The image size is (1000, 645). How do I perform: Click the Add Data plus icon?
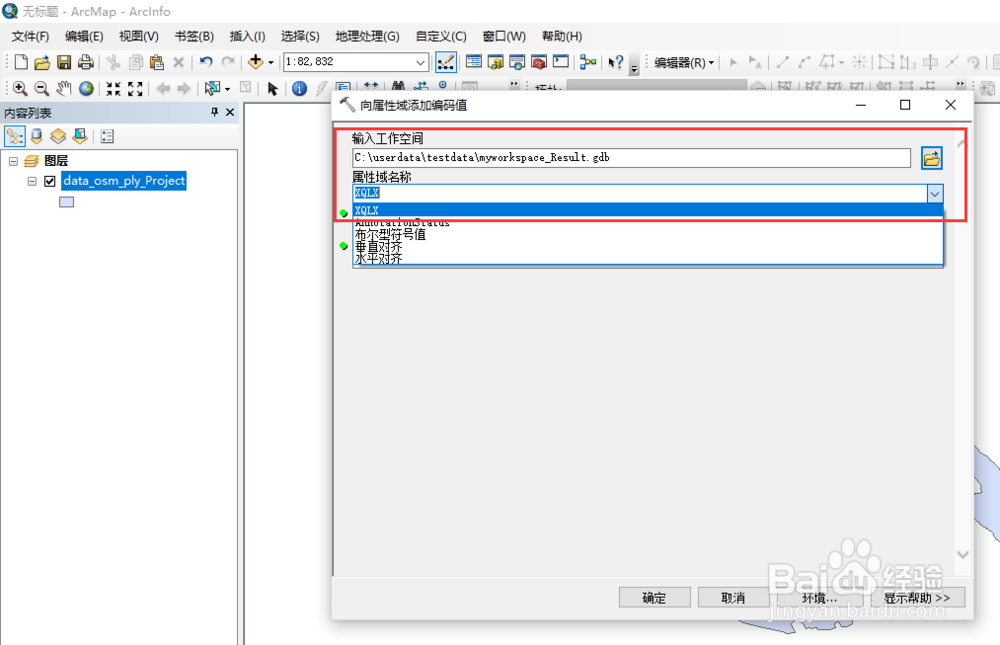[x=256, y=62]
